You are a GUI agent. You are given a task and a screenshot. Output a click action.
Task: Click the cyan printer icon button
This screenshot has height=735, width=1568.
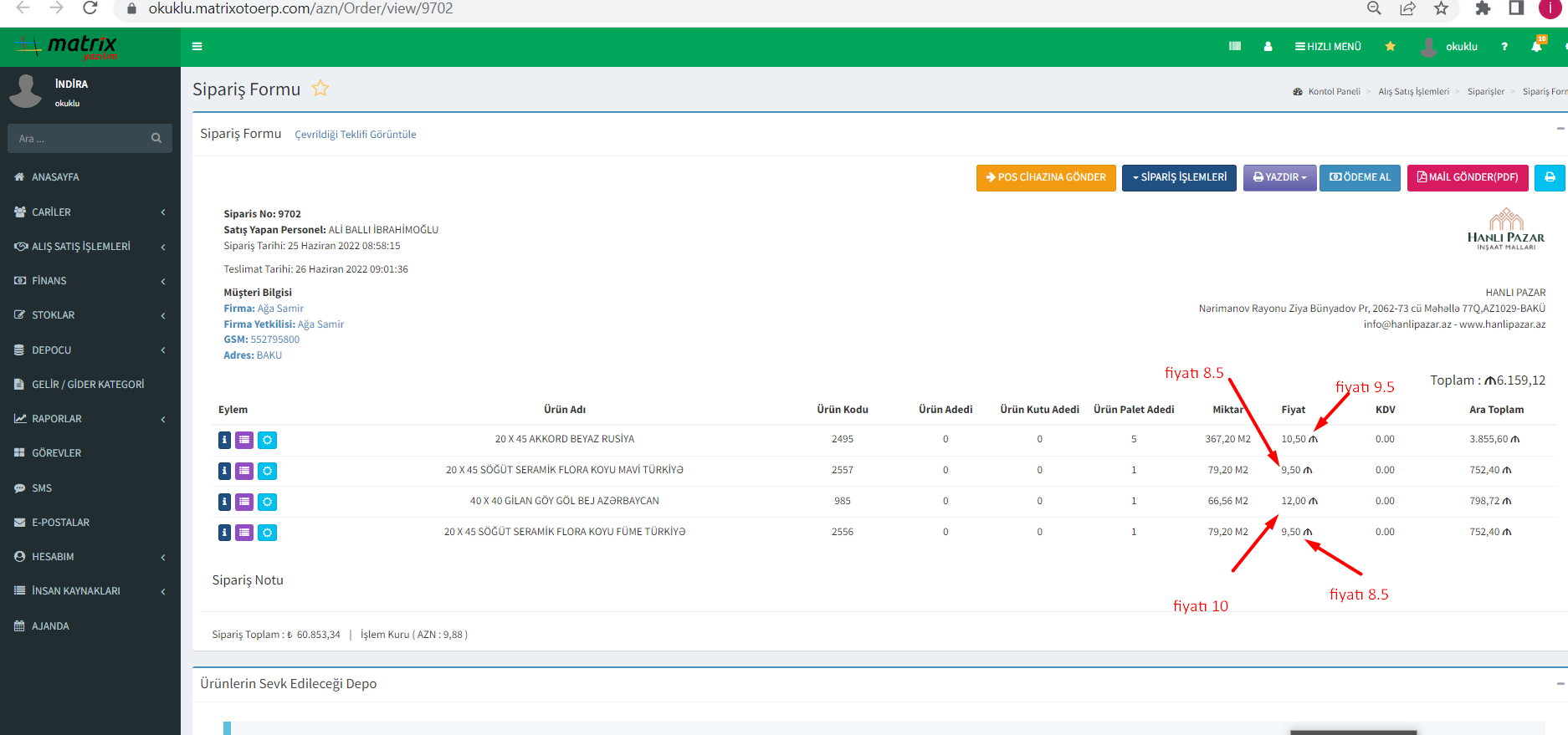pos(1550,177)
